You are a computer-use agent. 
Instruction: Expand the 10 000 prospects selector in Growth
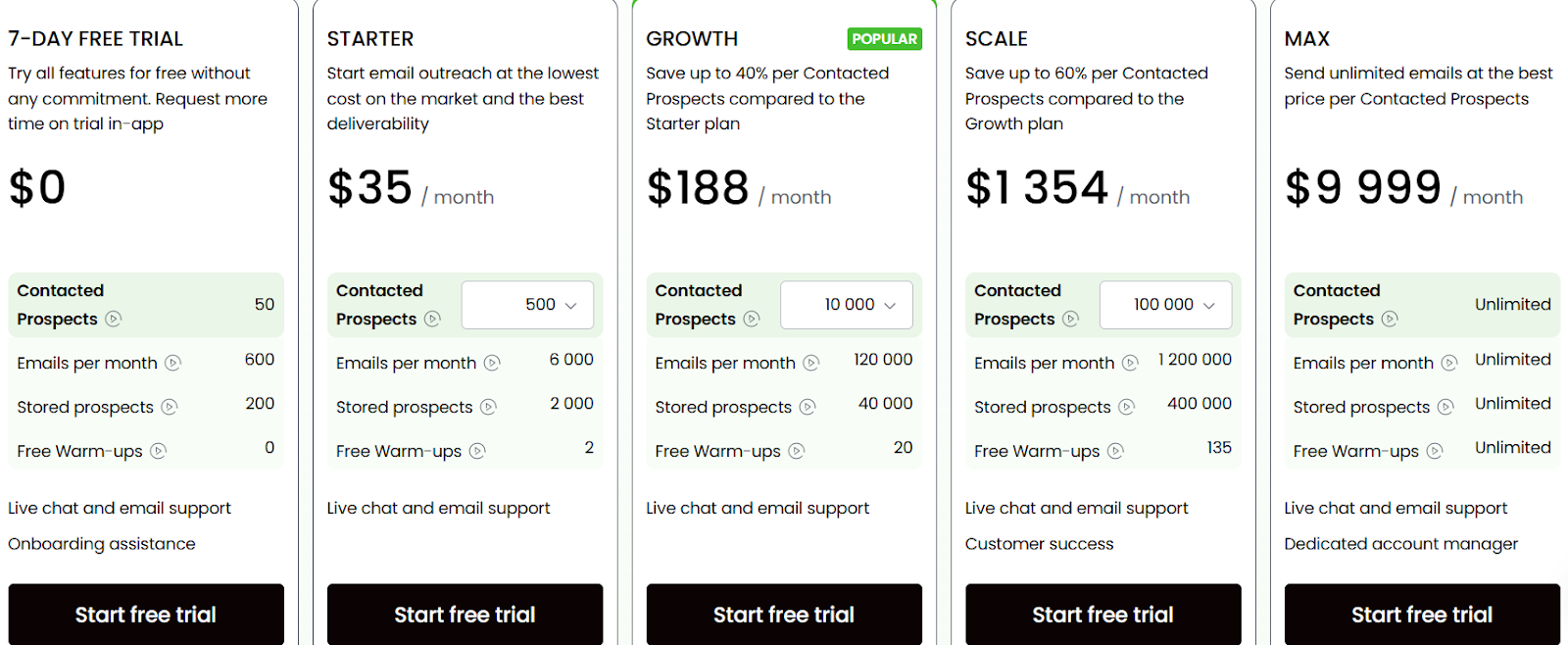pos(846,305)
